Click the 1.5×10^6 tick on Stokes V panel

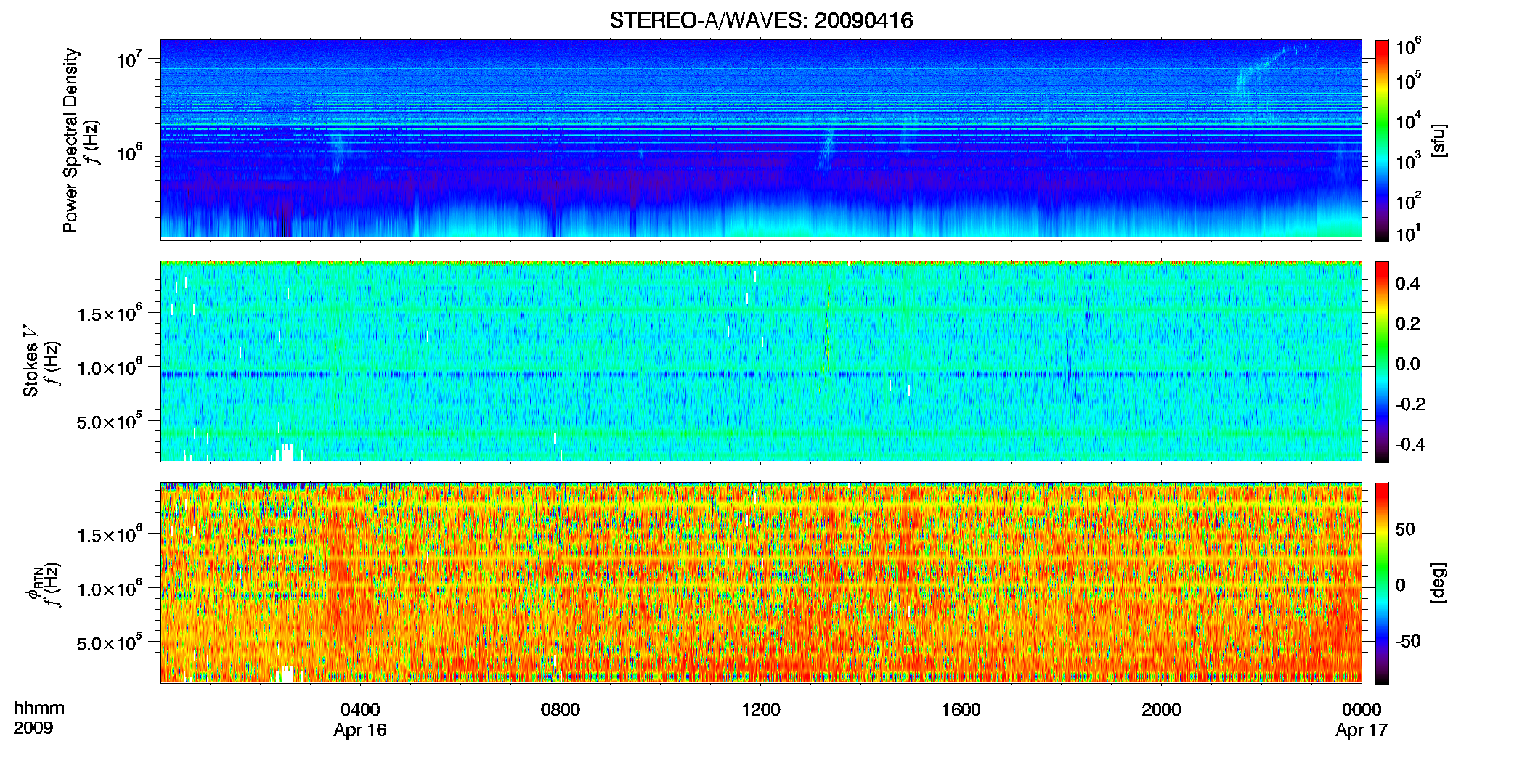click(x=110, y=314)
